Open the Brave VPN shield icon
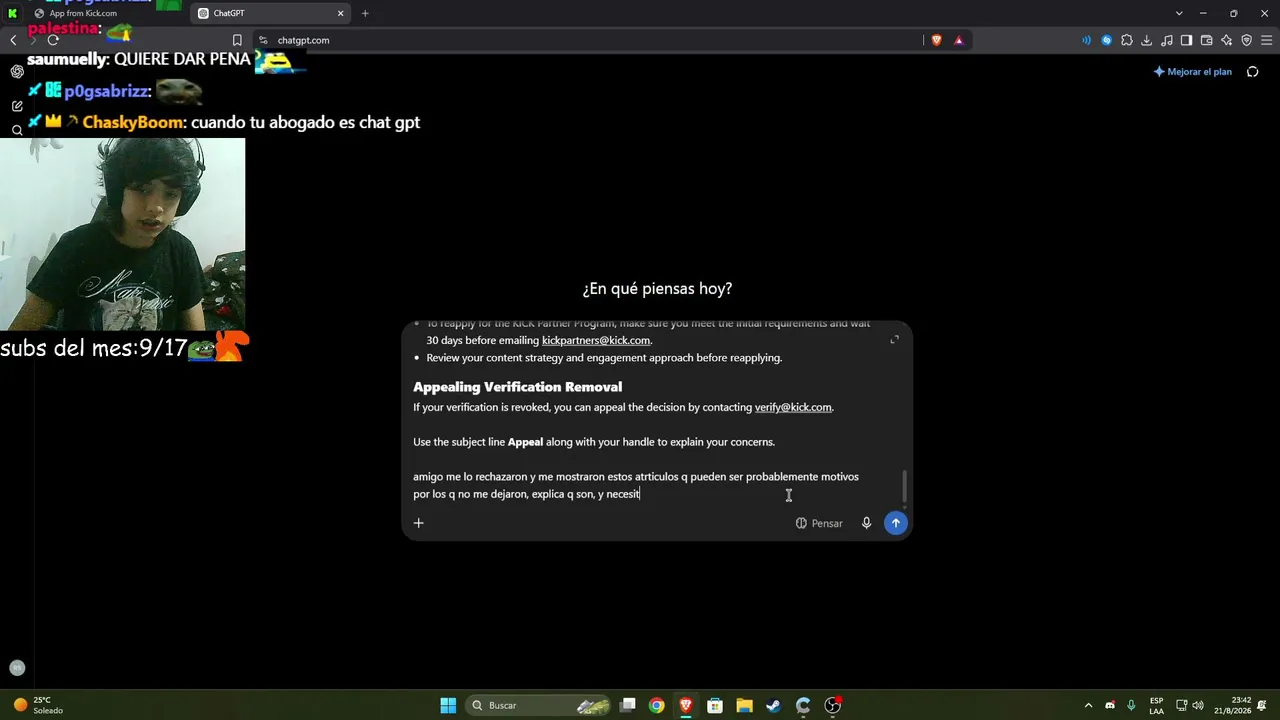Image resolution: width=1280 pixels, height=720 pixels. pyautogui.click(x=1247, y=40)
